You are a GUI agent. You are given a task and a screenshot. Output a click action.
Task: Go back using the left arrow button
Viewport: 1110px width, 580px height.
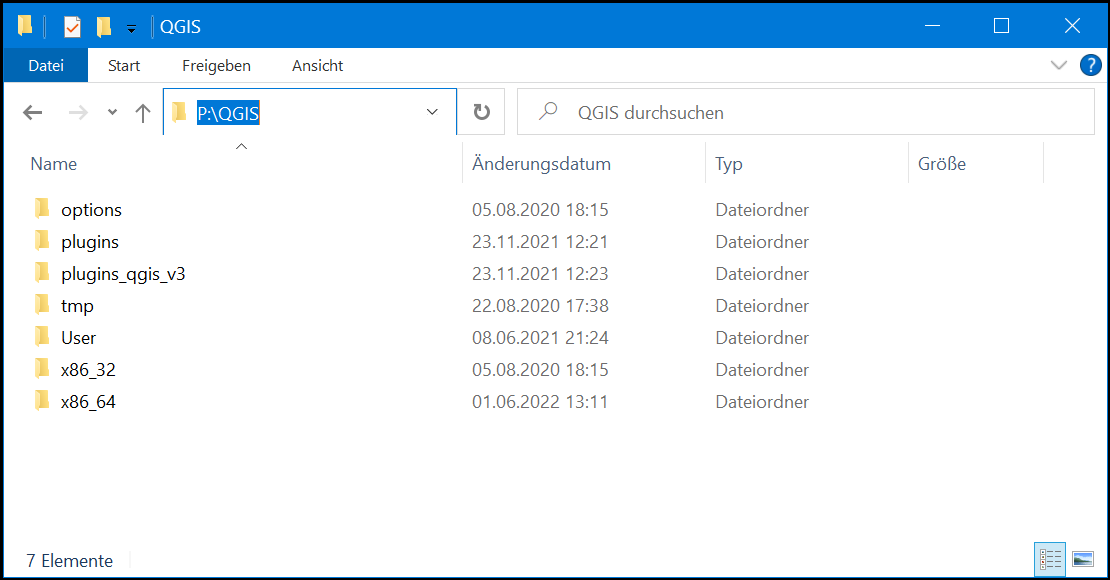(33, 113)
